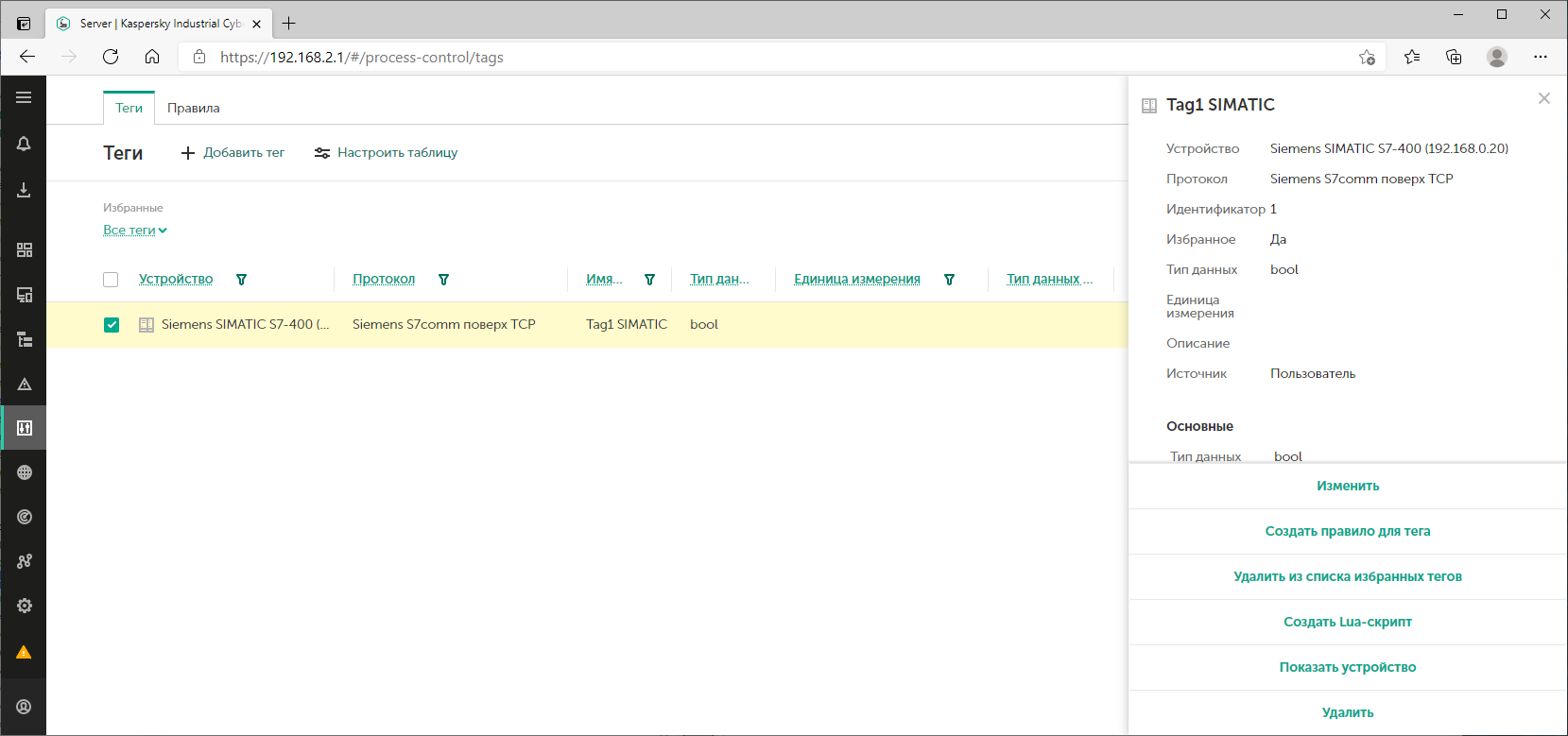Viewport: 1568px width, 736px height.
Task: Toggle the select-all checkbox in table header
Action: point(111,280)
